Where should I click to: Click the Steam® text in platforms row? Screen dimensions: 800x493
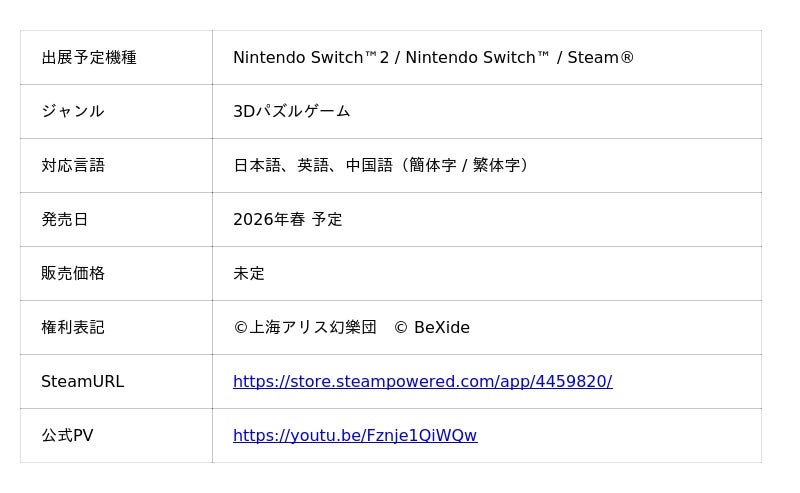601,58
